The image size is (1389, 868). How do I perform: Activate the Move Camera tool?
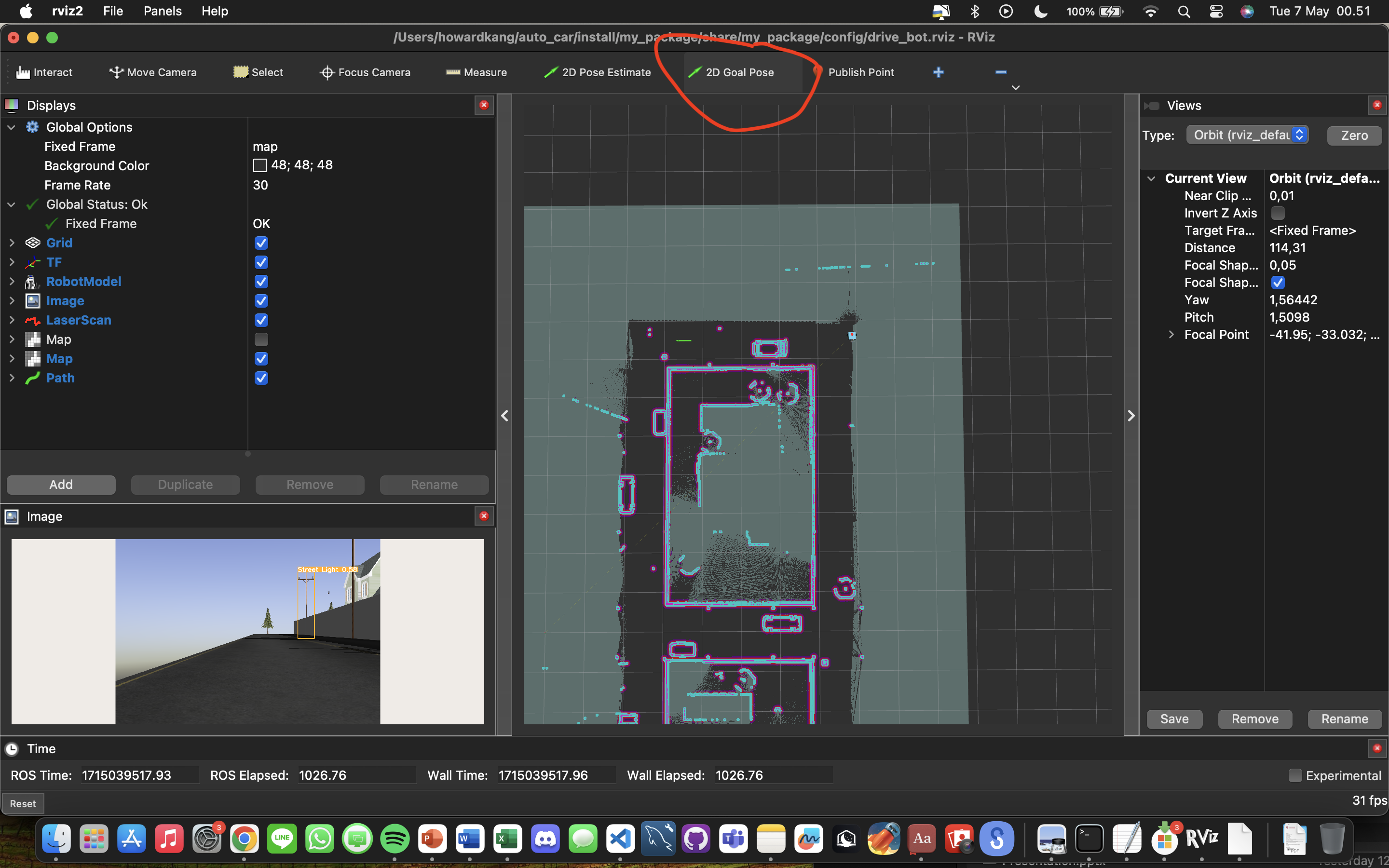(x=153, y=72)
